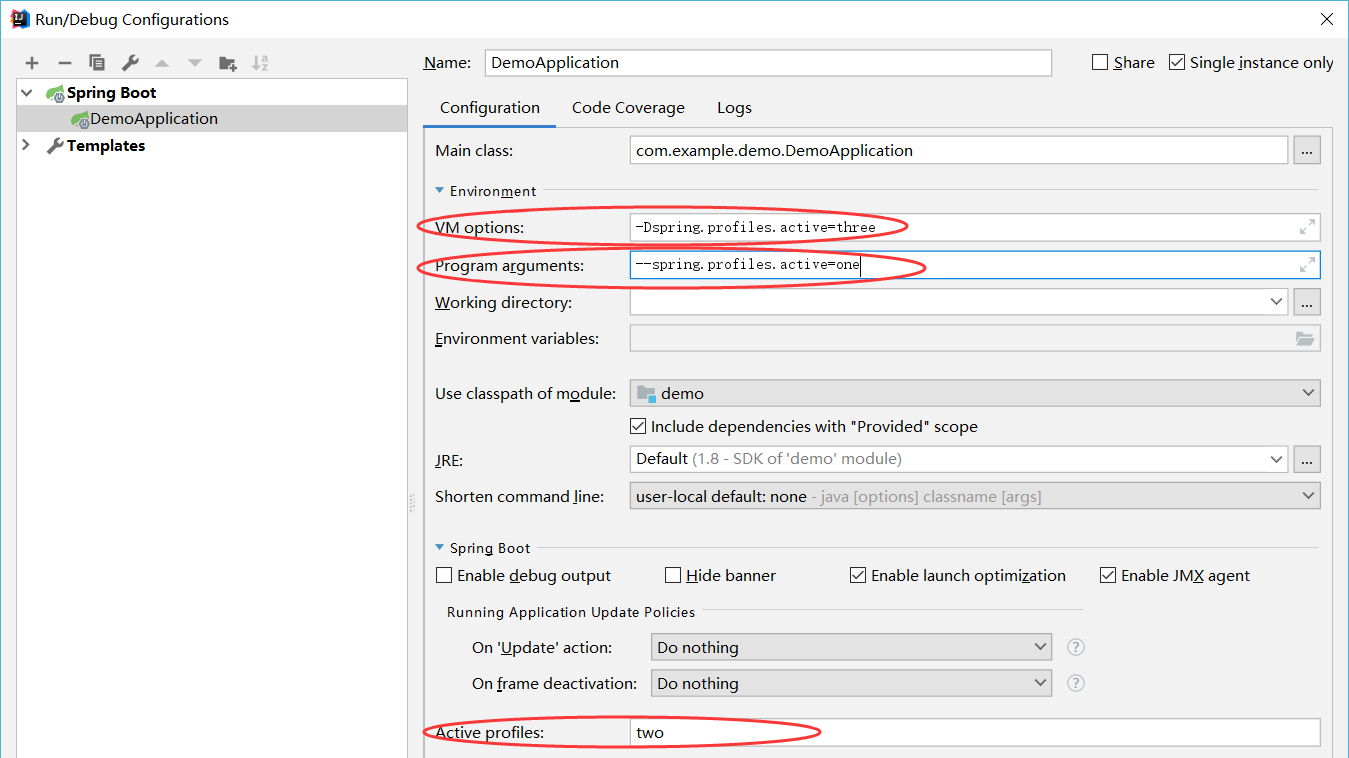Image resolution: width=1349 pixels, height=758 pixels.
Task: Toggle Single instance only checkbox
Action: pyautogui.click(x=1177, y=63)
